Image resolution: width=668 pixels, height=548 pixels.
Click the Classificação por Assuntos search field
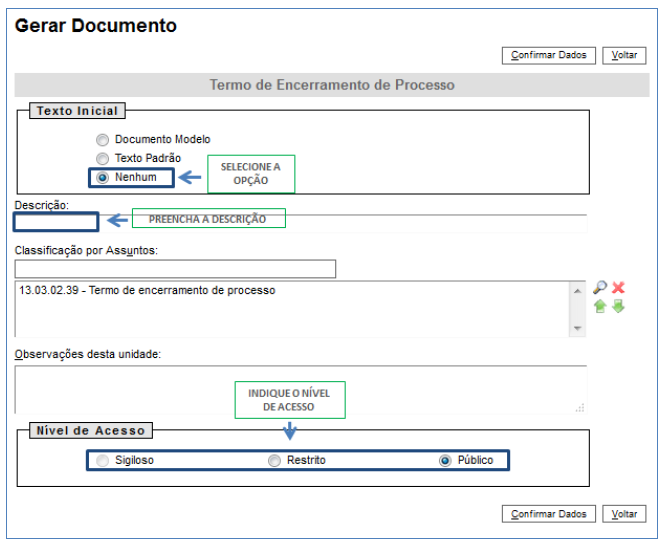coord(175,269)
